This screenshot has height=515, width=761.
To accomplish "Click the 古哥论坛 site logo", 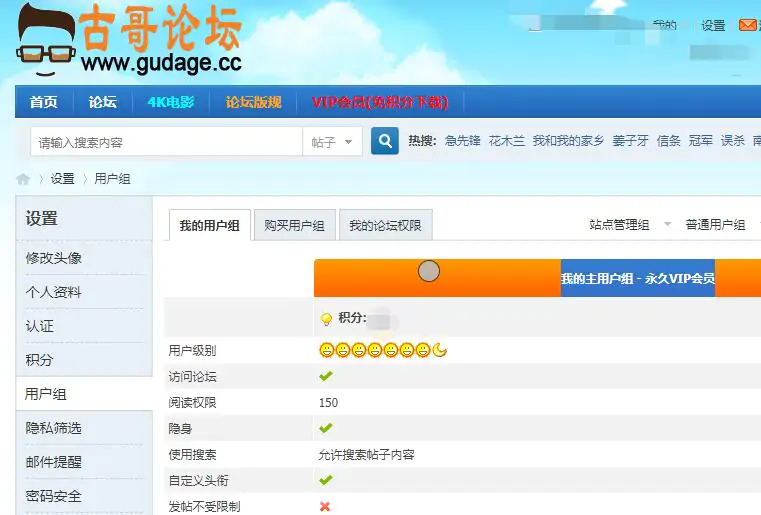I will pyautogui.click(x=129, y=40).
